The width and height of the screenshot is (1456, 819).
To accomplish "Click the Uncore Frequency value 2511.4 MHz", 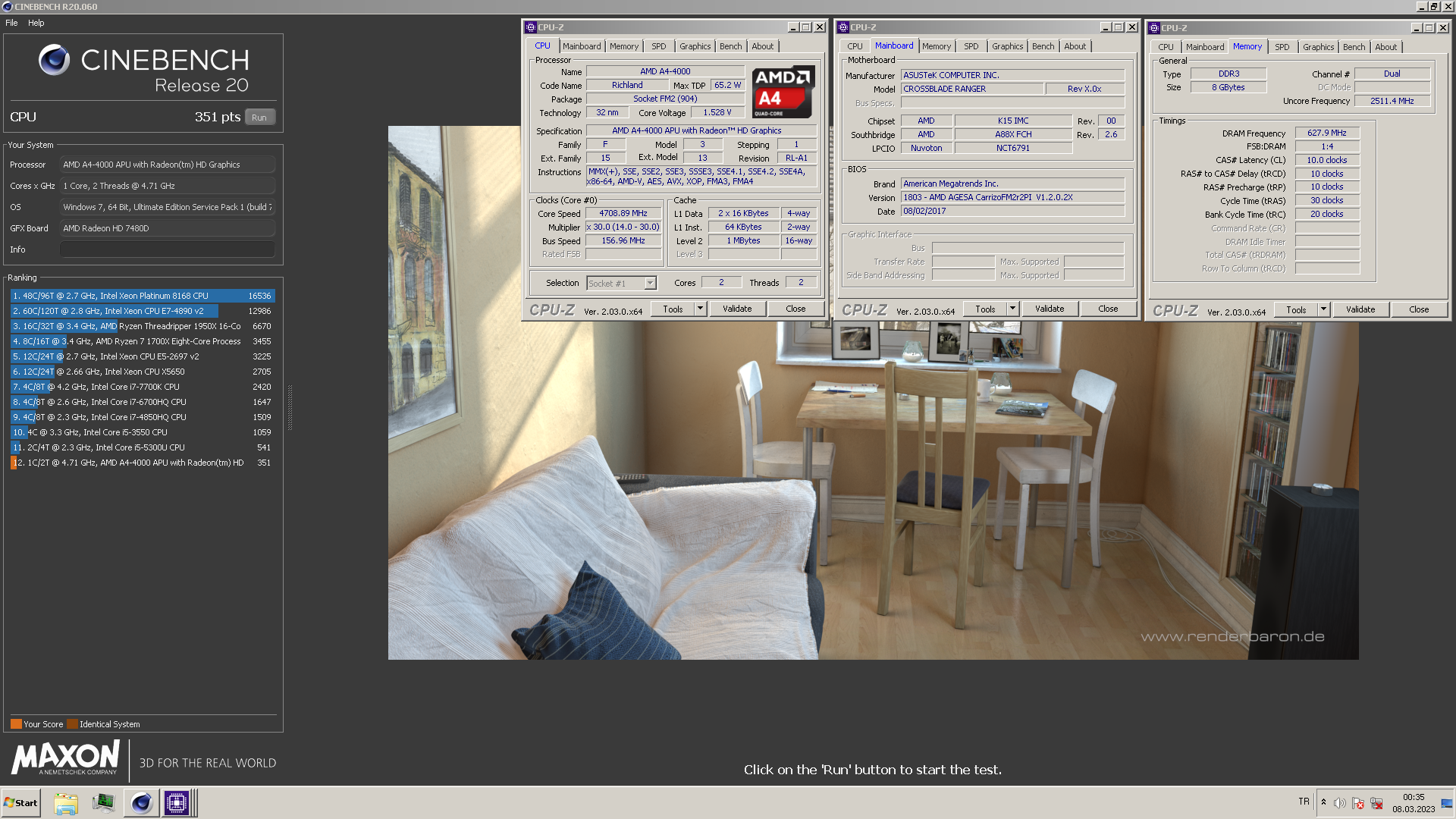I will click(x=1392, y=101).
